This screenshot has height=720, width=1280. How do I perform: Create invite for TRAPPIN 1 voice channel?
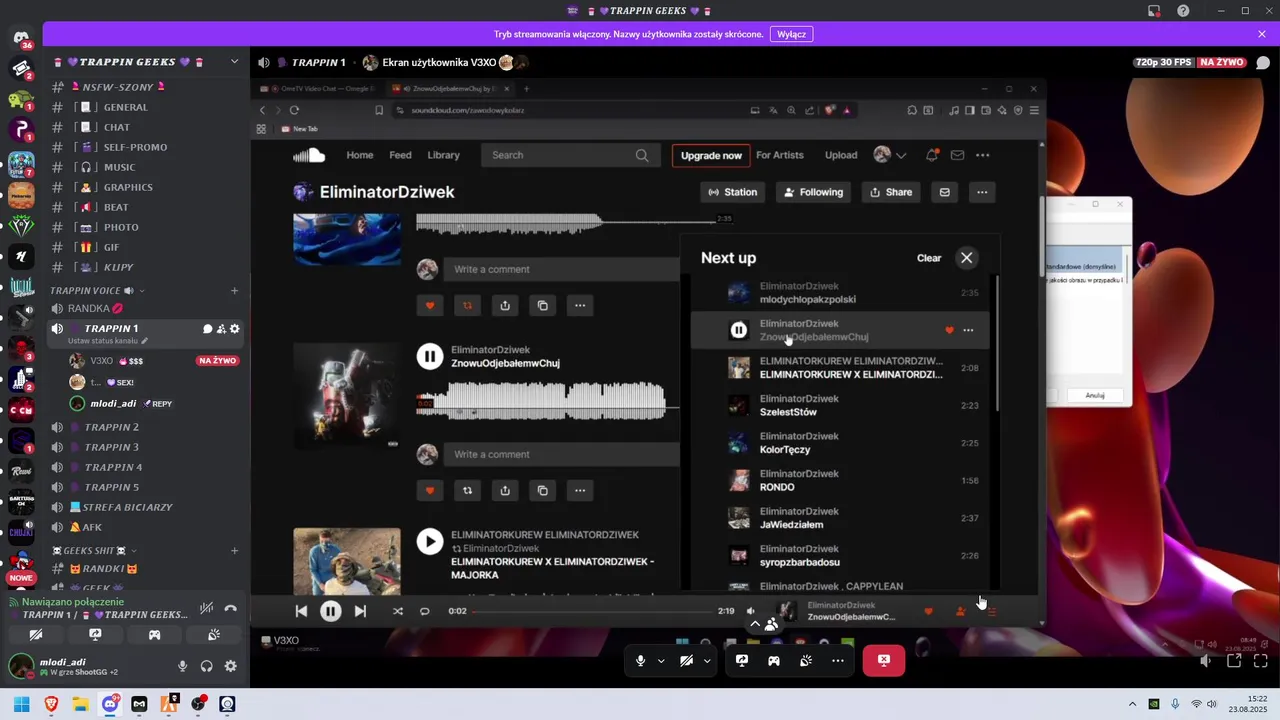(221, 329)
